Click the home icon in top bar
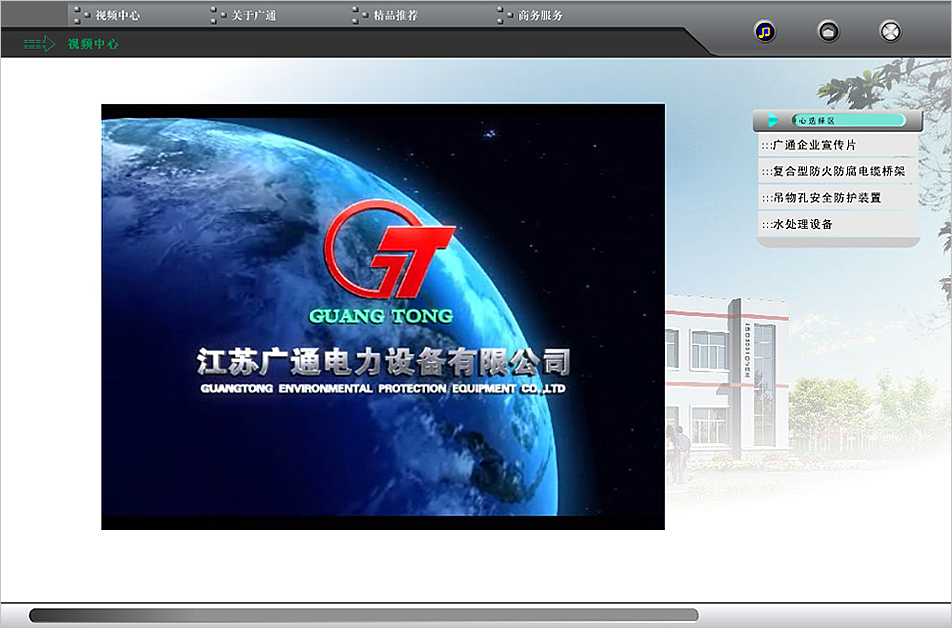 (x=828, y=32)
